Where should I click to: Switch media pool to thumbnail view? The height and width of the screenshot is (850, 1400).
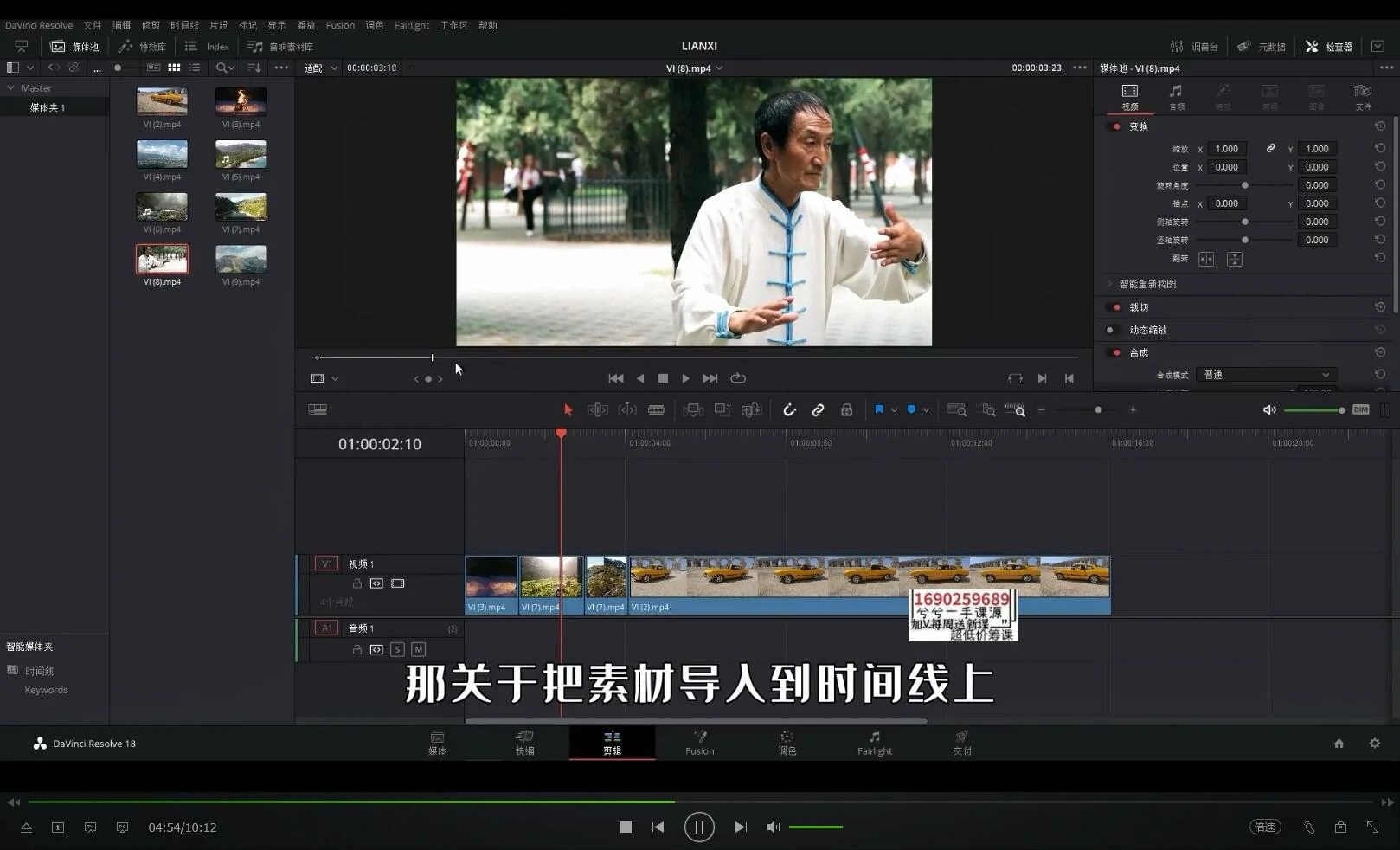click(x=174, y=68)
